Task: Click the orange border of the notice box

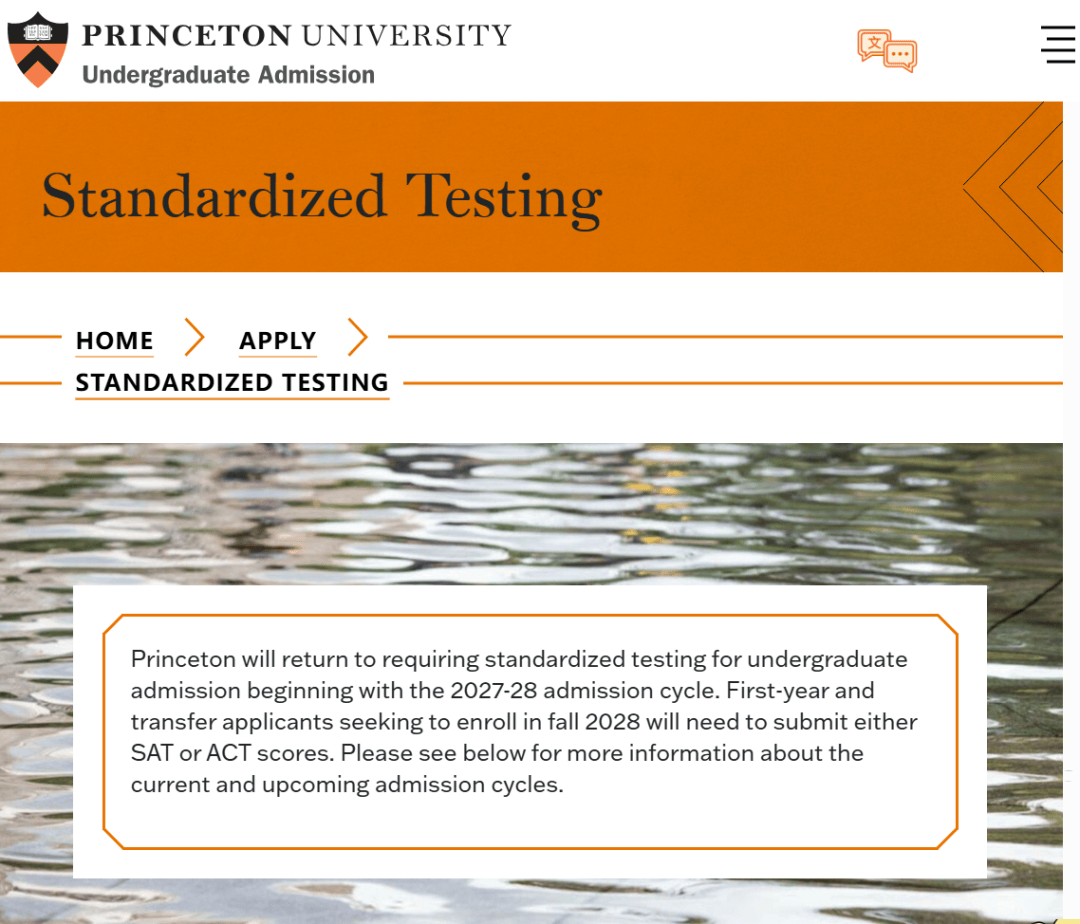Action: tap(530, 617)
